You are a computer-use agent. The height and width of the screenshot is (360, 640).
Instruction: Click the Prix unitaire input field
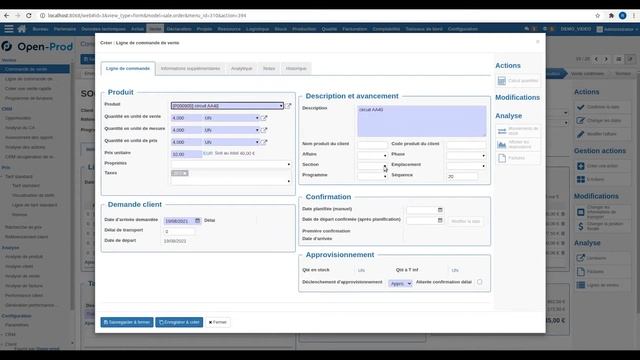(186, 154)
